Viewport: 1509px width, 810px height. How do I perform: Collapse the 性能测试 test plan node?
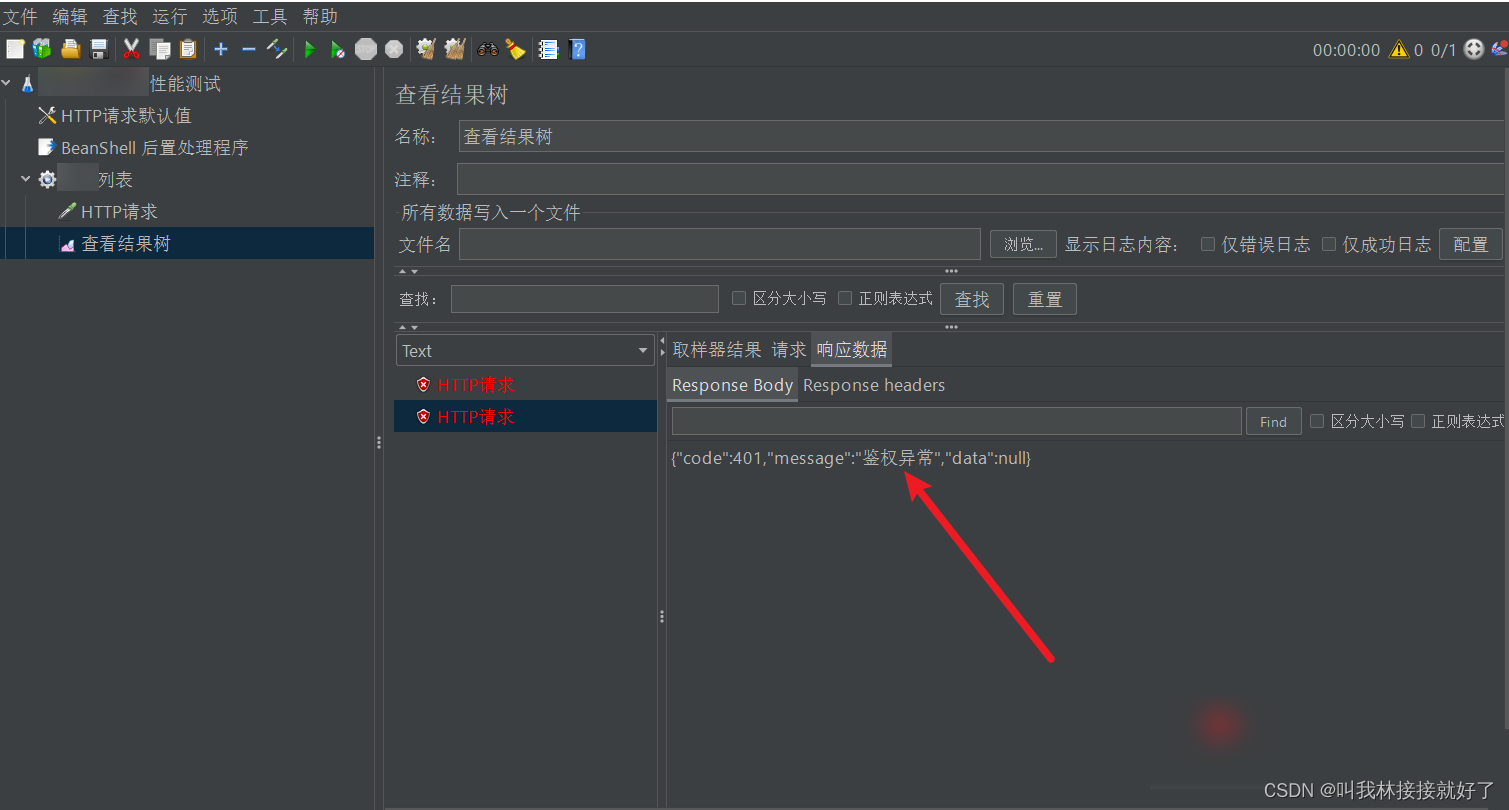click(x=8, y=84)
